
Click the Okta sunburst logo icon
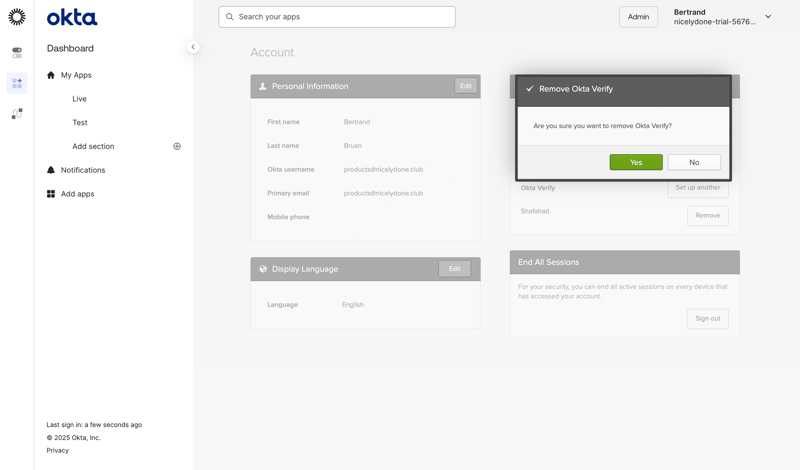(17, 17)
